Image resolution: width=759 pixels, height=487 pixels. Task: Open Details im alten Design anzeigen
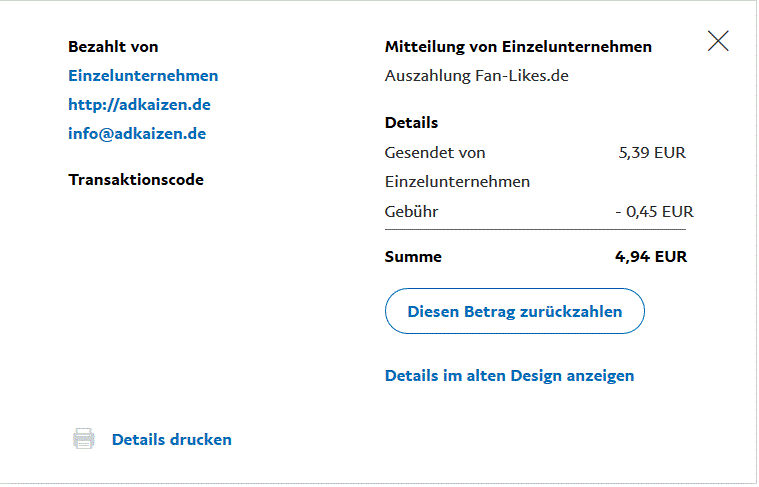(509, 376)
